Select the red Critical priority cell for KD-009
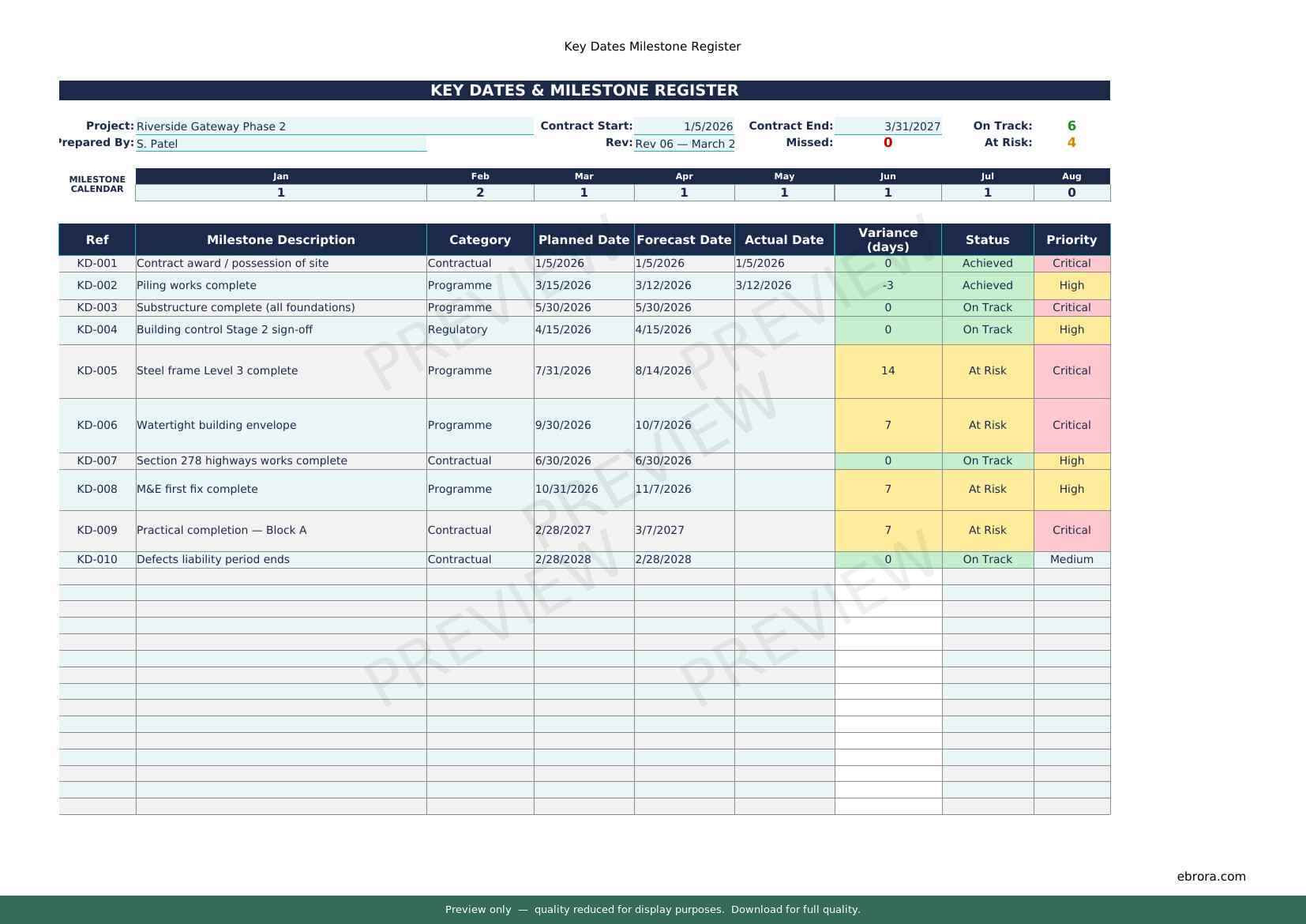1306x924 pixels. 1071,531
